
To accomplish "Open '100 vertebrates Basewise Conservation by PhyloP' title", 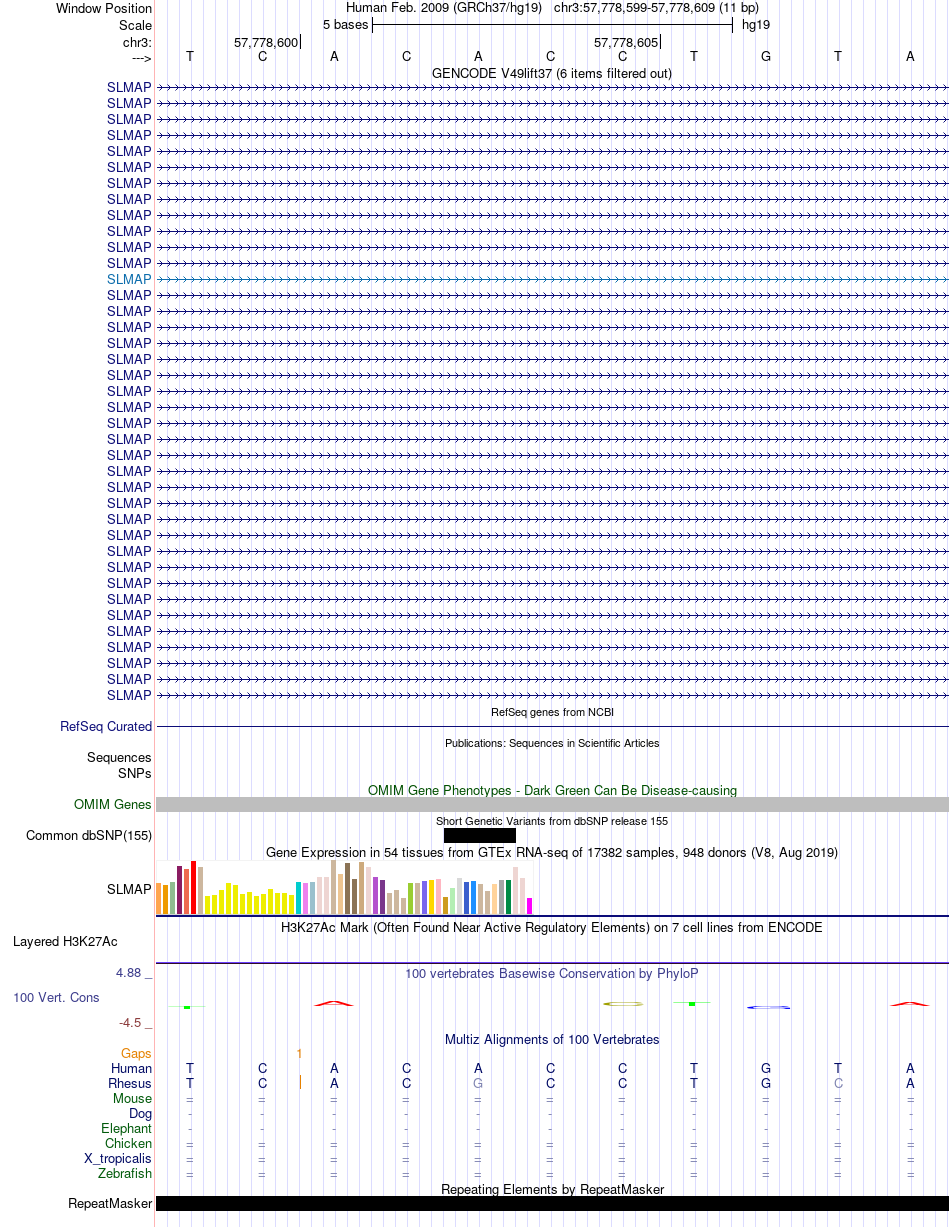I will [x=552, y=973].
